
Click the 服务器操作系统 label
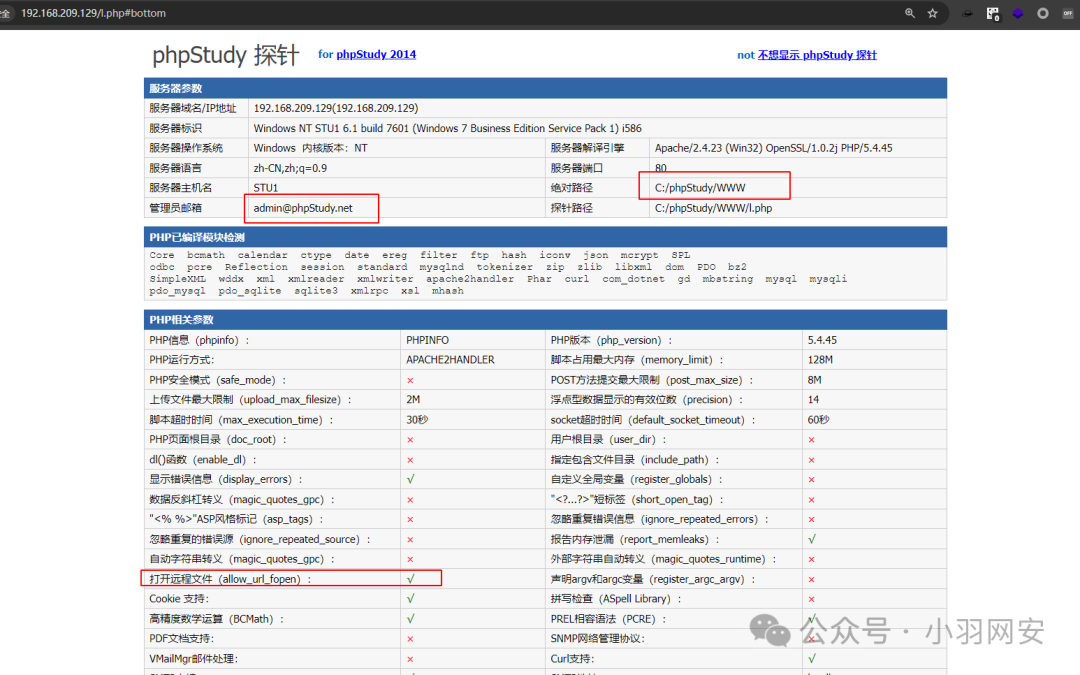pyautogui.click(x=186, y=148)
